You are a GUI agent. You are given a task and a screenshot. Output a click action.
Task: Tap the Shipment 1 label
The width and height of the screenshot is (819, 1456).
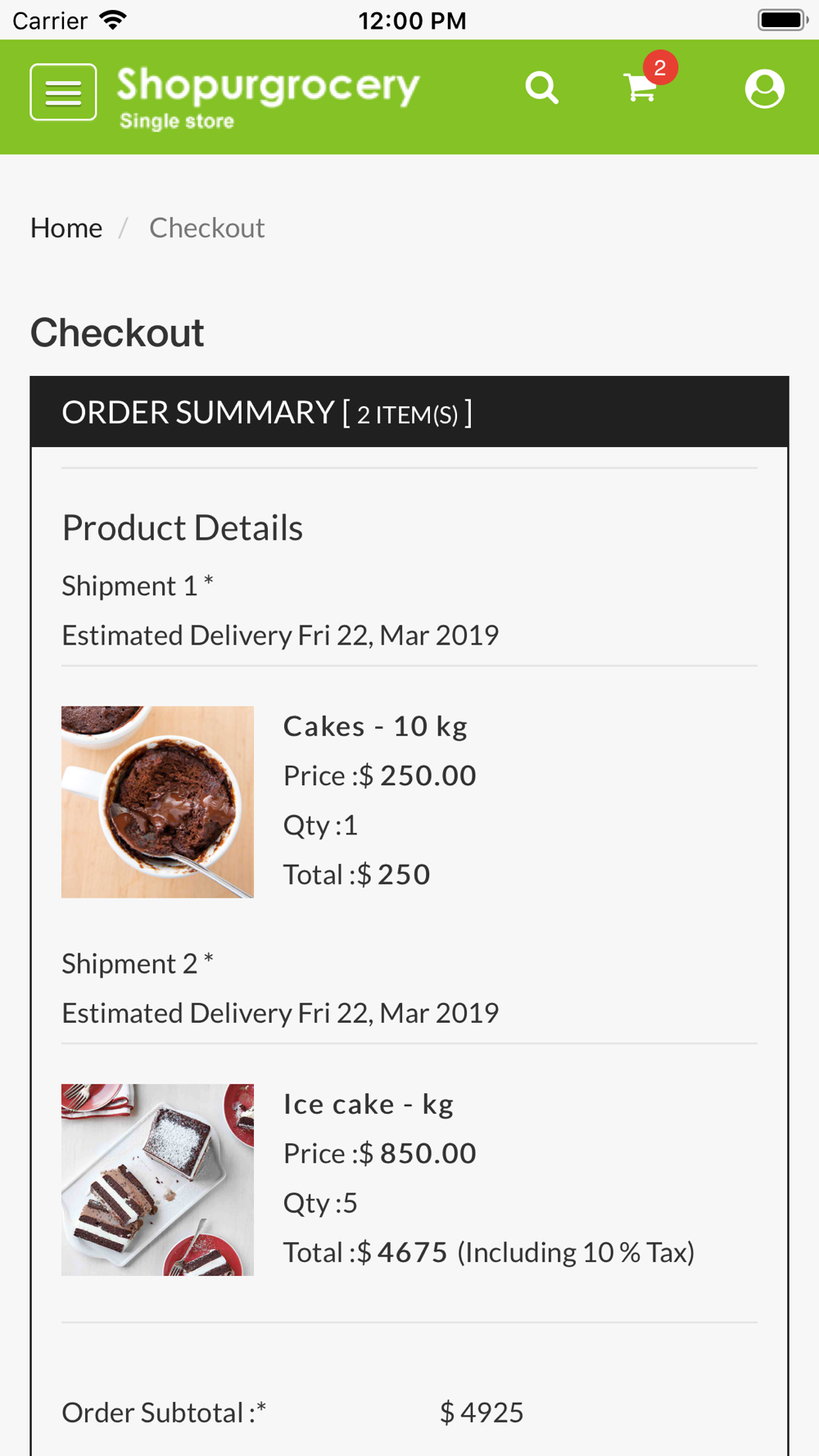(x=137, y=586)
